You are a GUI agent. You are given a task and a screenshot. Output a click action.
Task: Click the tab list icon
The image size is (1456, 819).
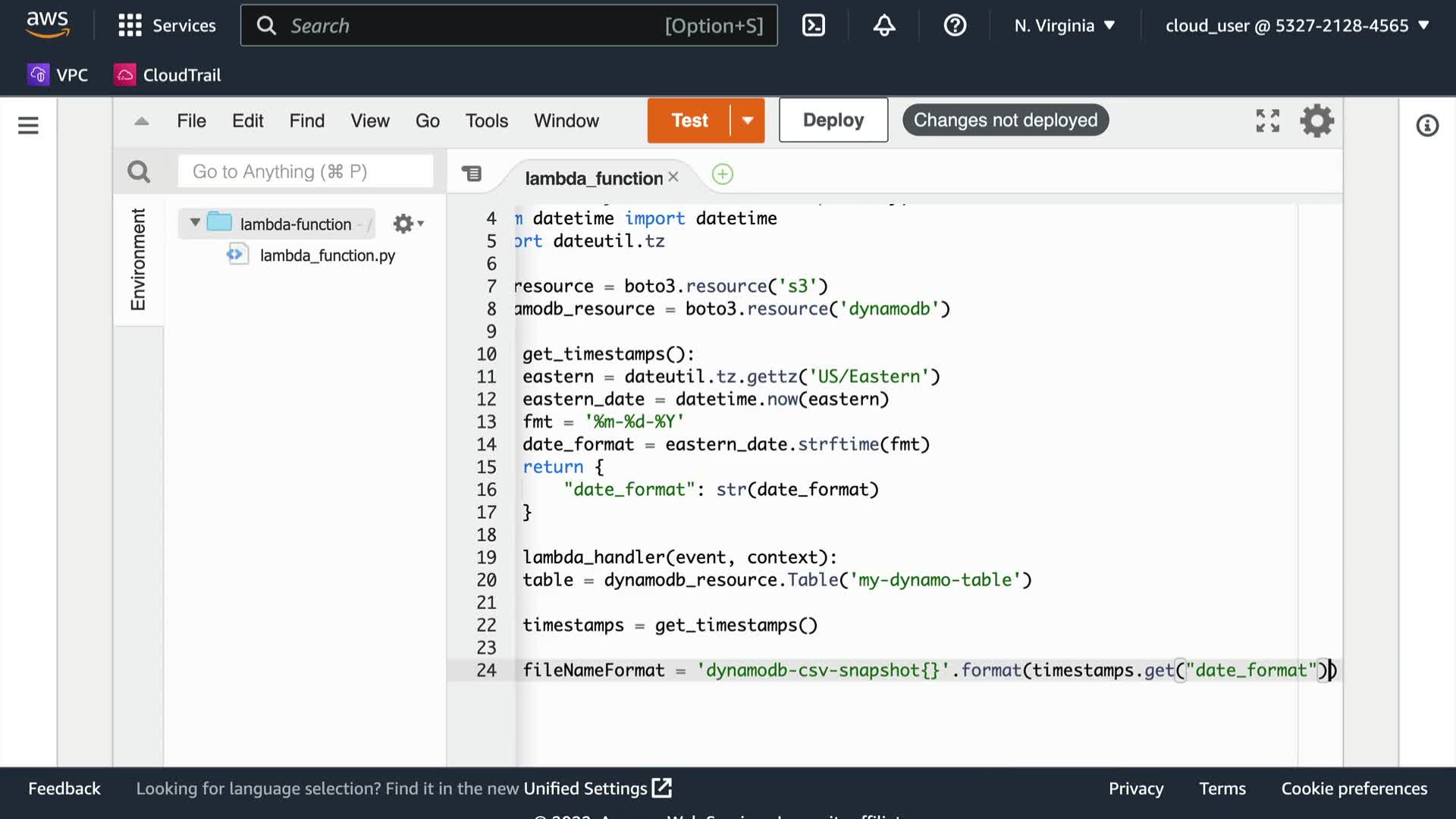pos(472,174)
